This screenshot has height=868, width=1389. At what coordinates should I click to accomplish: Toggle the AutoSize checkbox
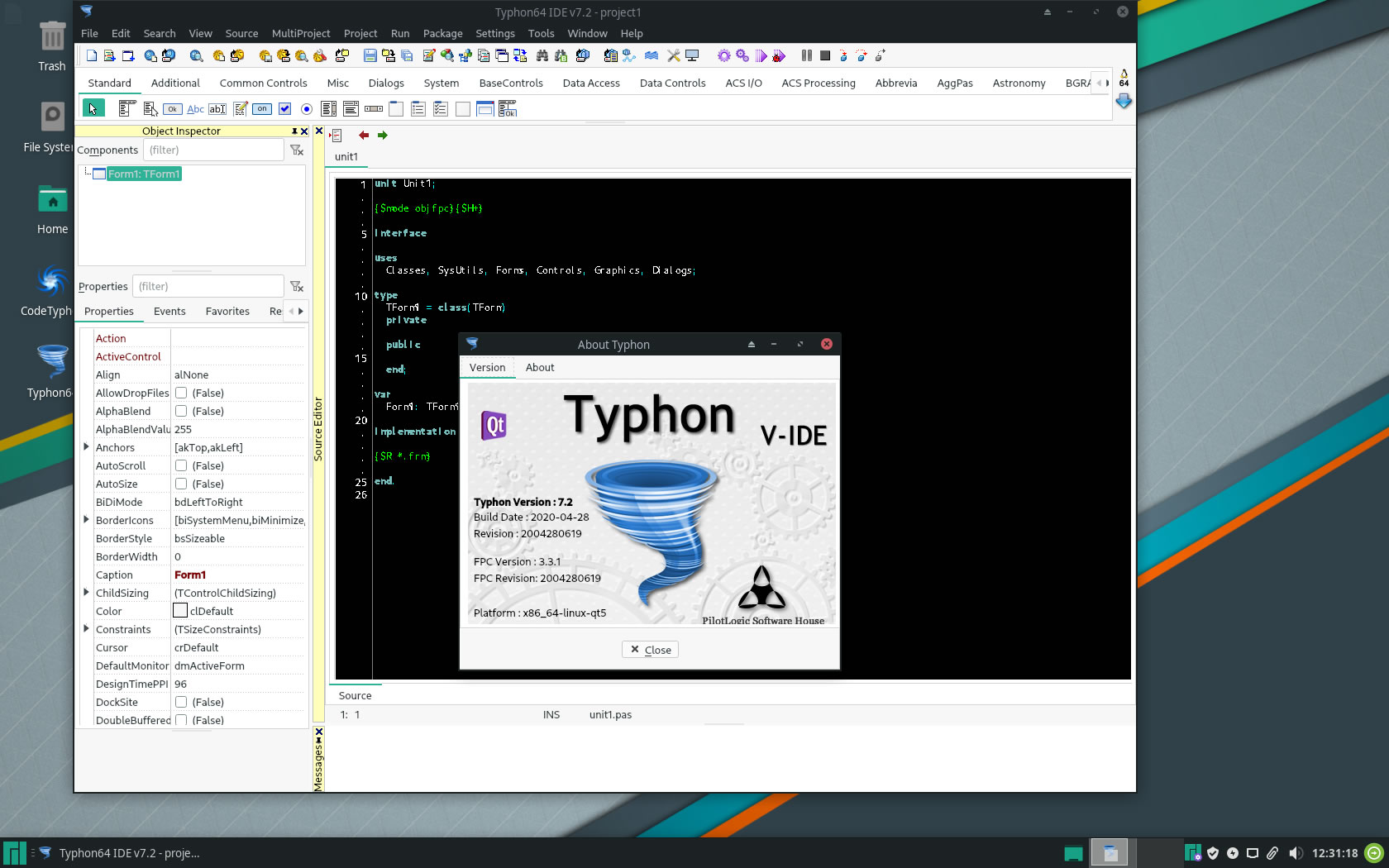(181, 484)
